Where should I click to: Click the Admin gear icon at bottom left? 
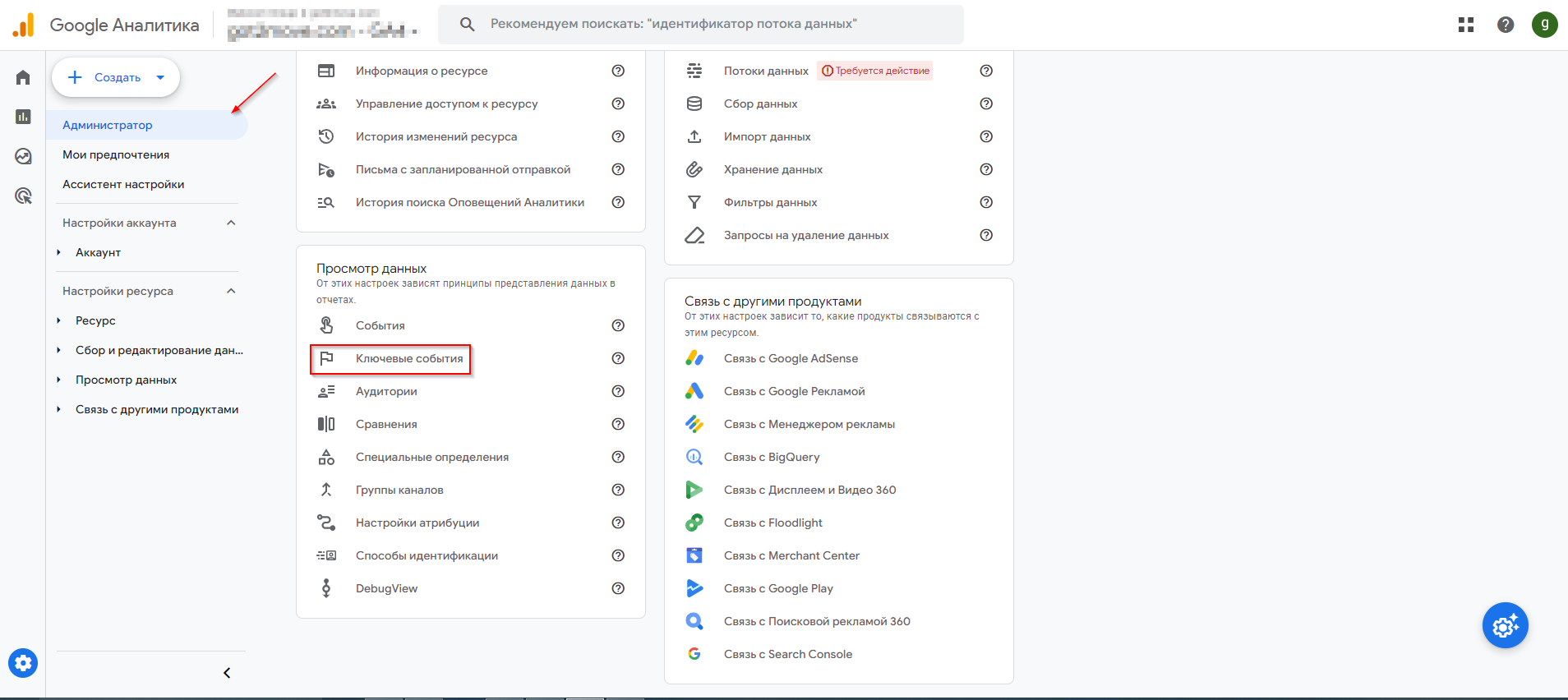(23, 663)
